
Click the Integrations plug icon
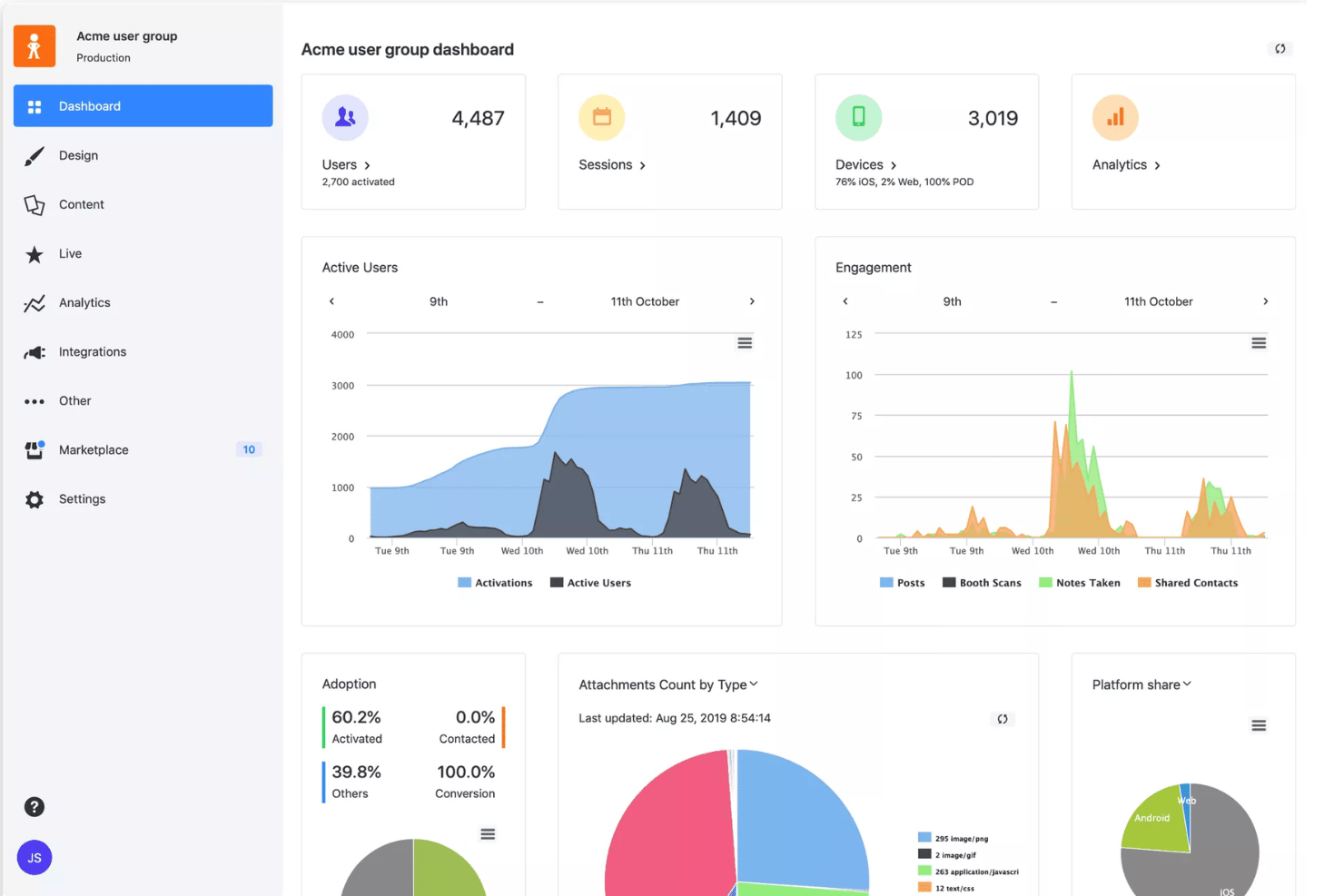[35, 352]
